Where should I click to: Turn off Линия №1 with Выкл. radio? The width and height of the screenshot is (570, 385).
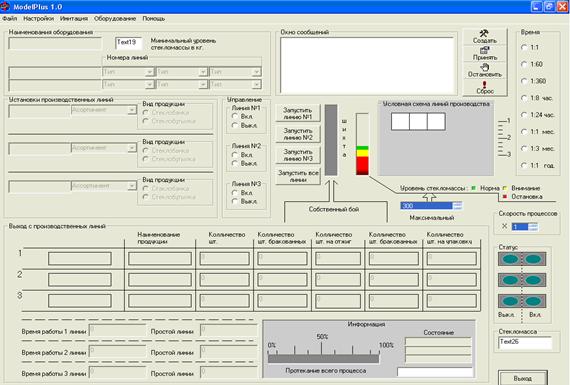235,125
